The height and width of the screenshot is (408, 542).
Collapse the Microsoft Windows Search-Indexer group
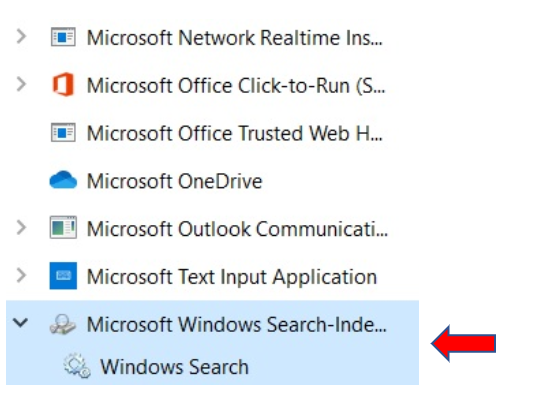click(20, 323)
